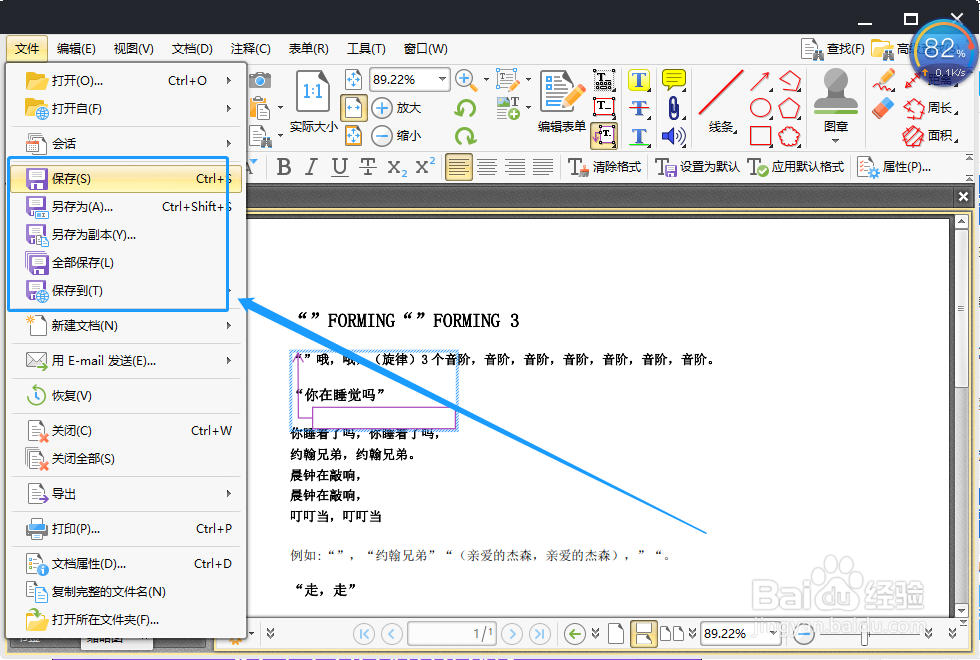Viewport: 980px width, 660px height.
Task: Click the zoom in 放大 button
Action: [397, 108]
